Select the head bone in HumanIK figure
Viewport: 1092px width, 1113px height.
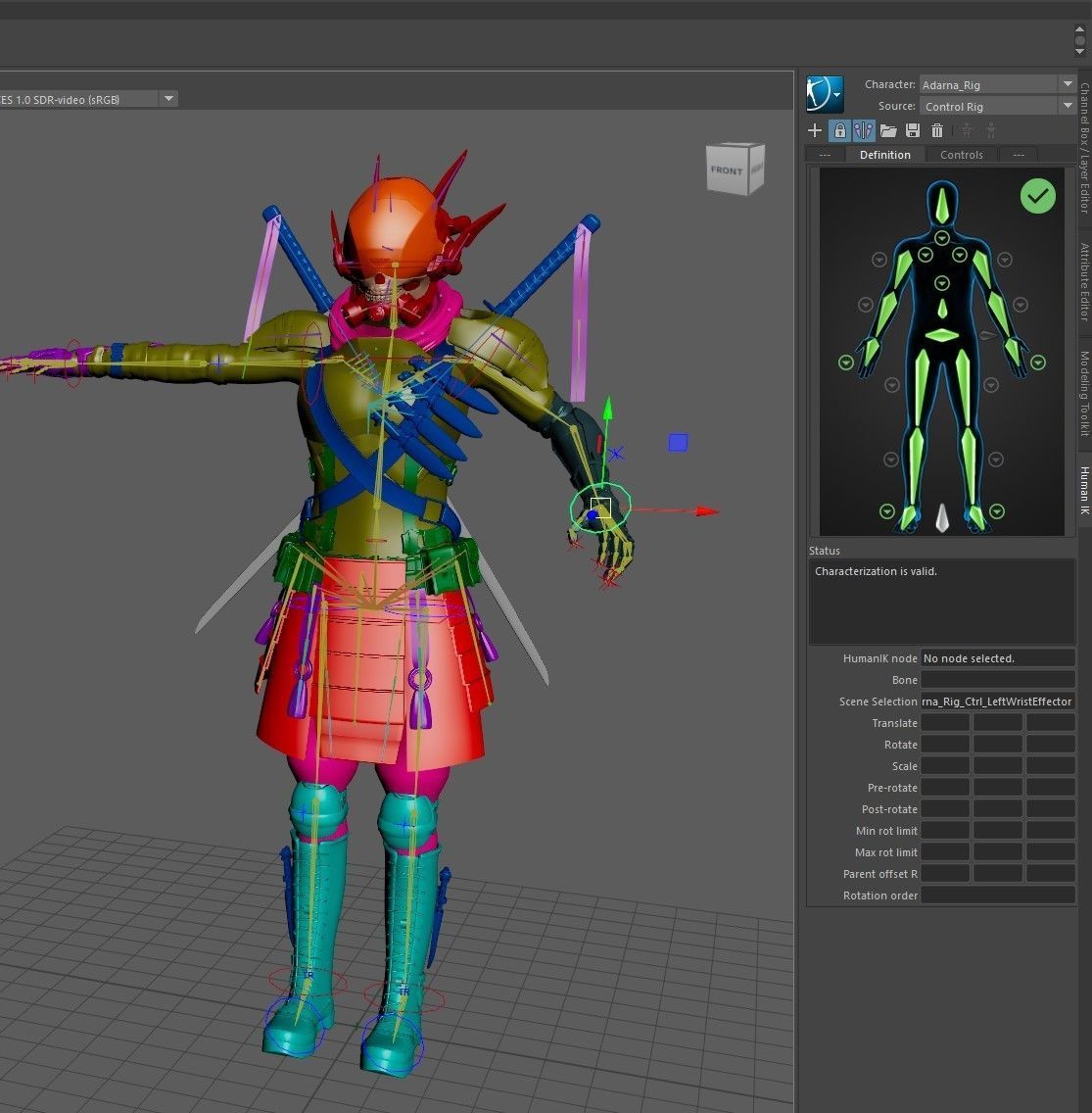pos(941,206)
